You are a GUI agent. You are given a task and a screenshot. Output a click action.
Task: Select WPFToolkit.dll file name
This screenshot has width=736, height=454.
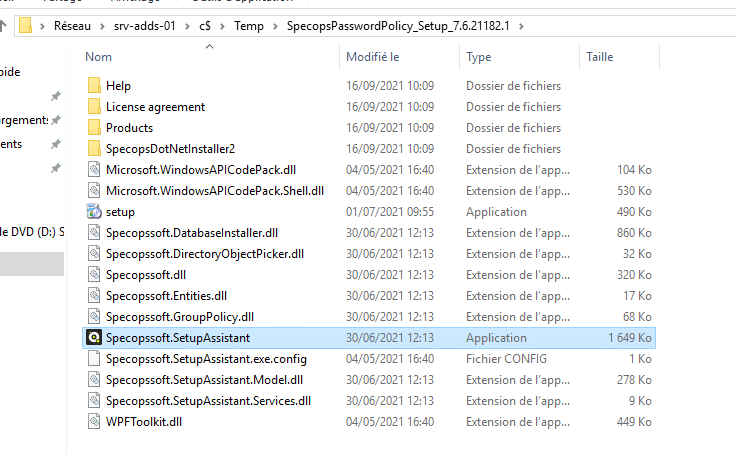click(x=144, y=422)
